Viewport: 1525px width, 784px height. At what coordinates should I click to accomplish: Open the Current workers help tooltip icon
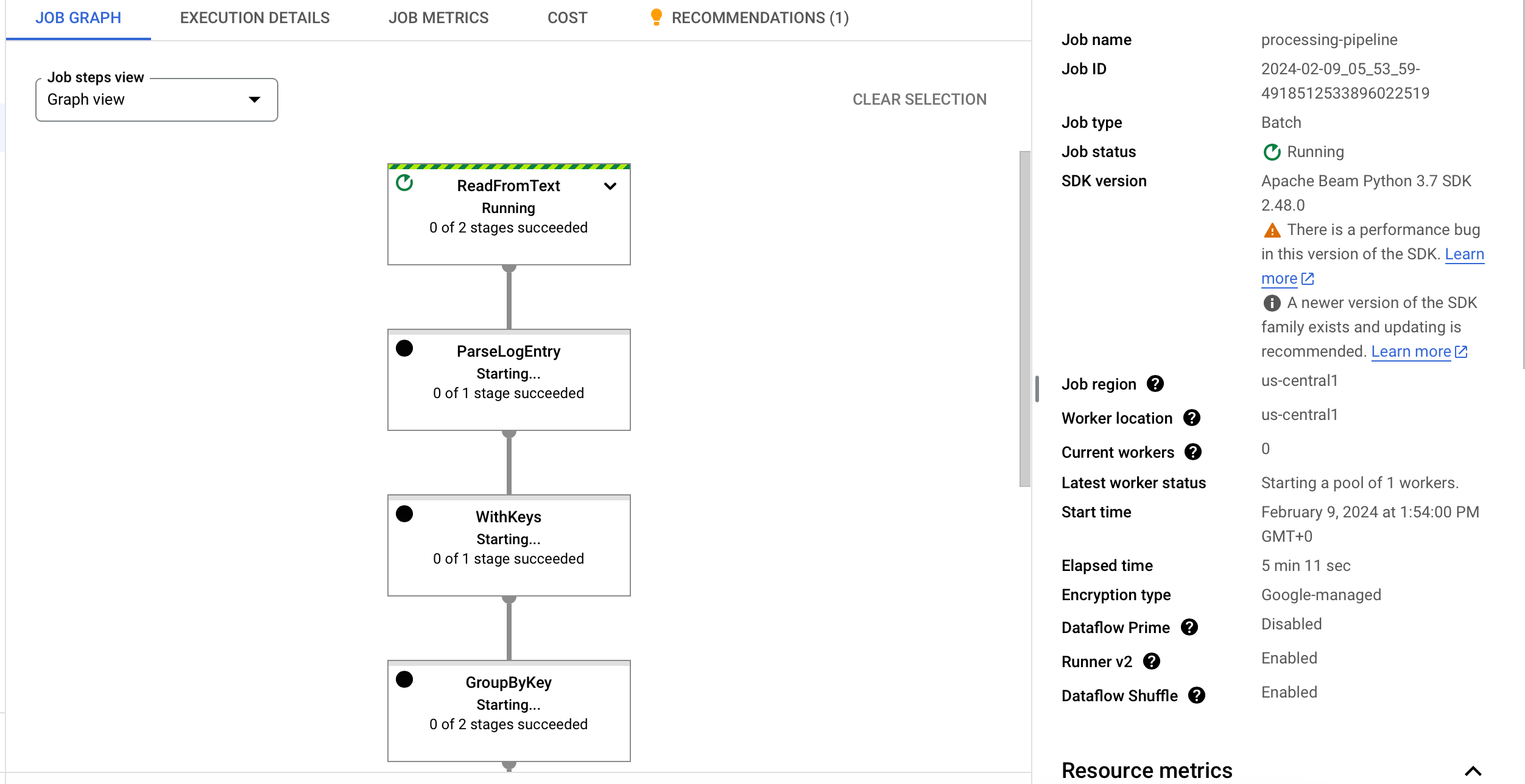[x=1192, y=452]
